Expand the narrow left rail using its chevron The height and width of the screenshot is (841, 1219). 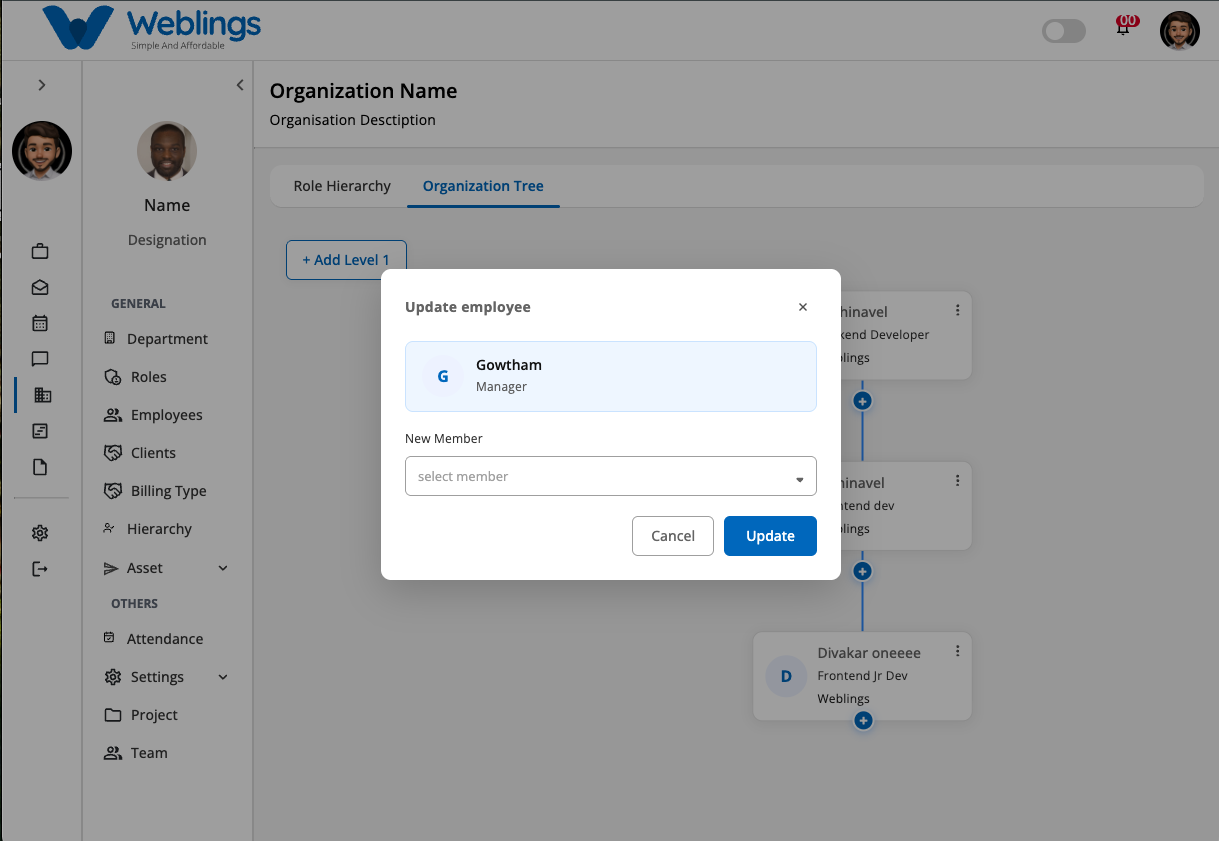(x=41, y=85)
